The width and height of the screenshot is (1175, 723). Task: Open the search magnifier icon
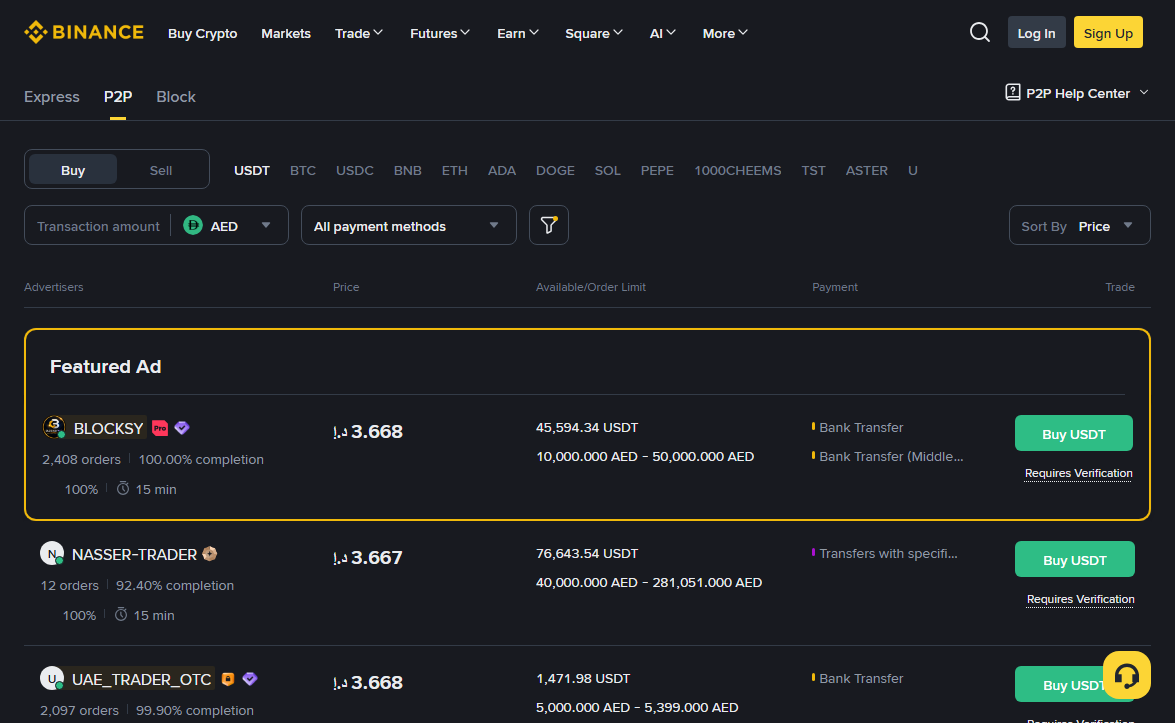[979, 32]
